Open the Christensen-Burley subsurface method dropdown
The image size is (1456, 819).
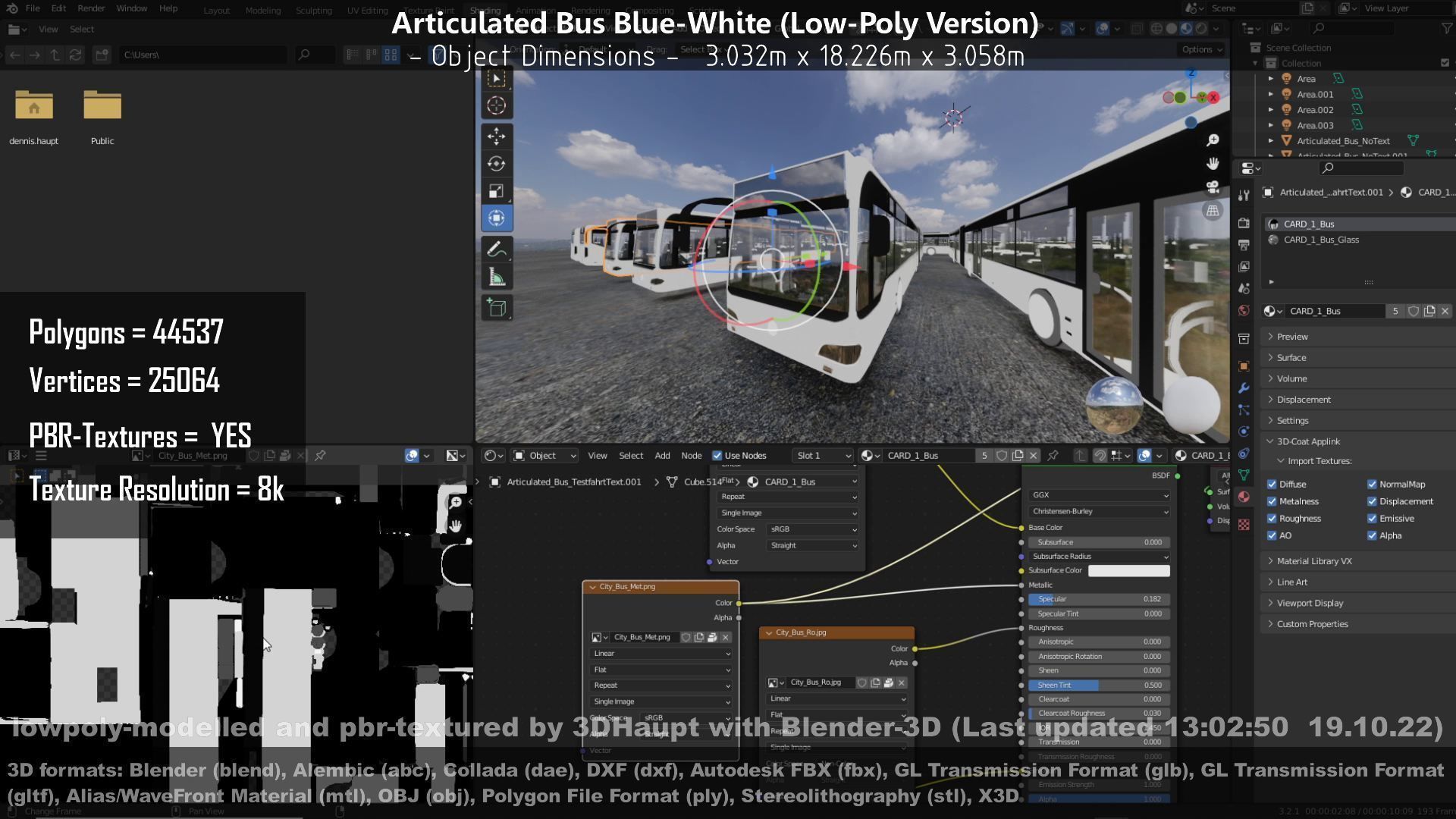tap(1099, 512)
